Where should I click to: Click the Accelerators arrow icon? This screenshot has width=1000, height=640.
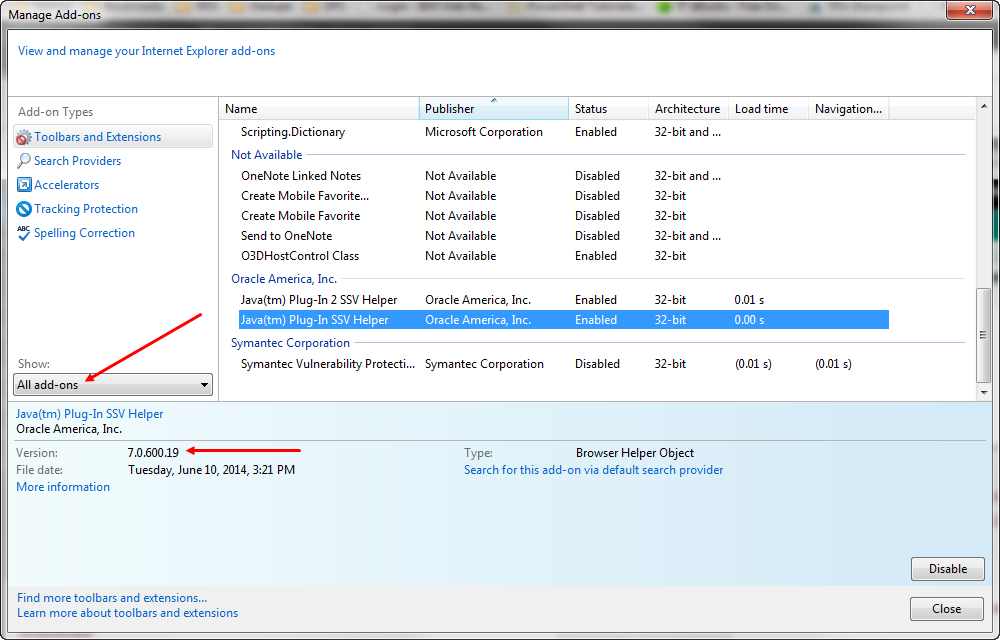24,185
